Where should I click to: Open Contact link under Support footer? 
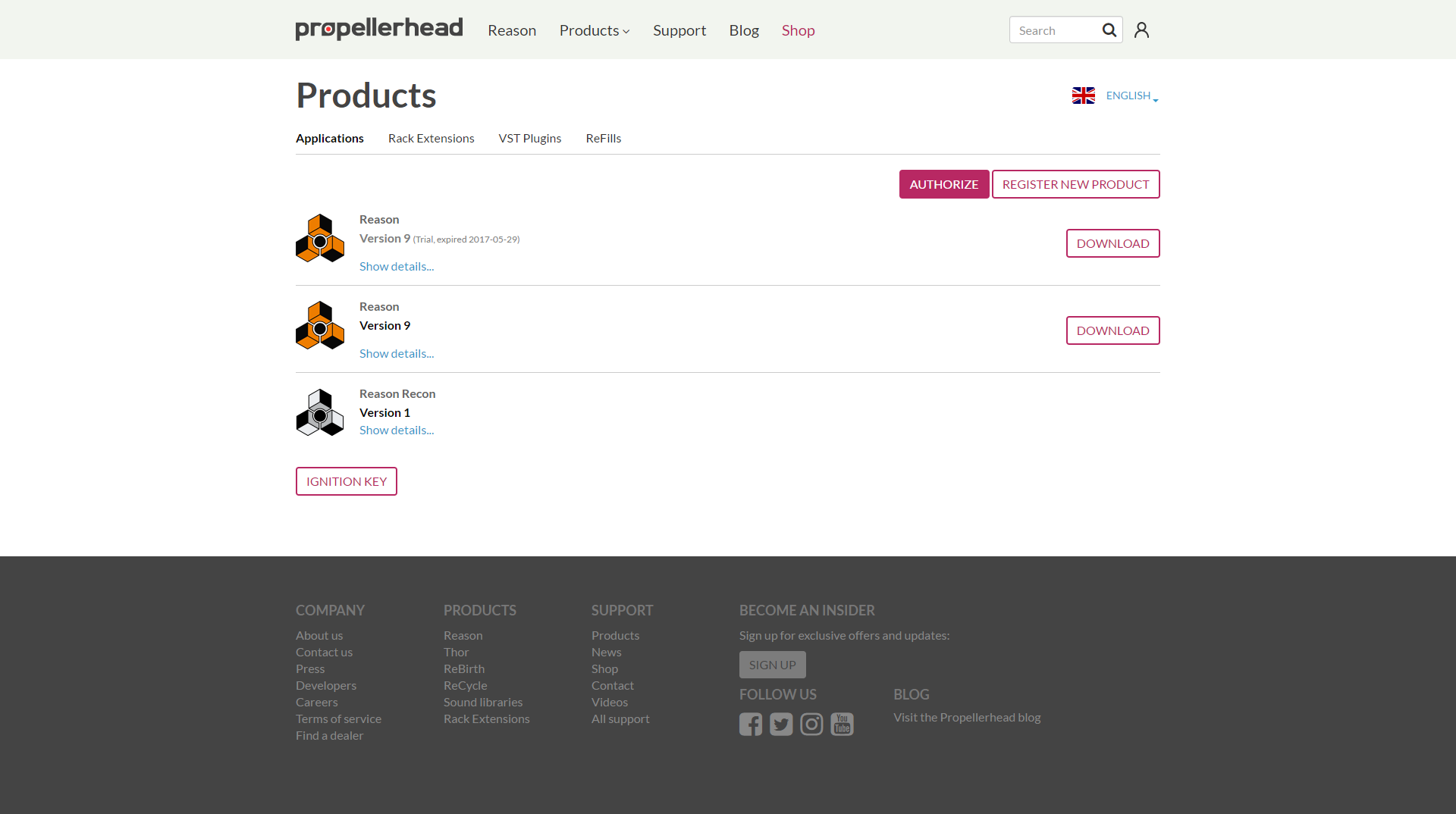pos(613,685)
